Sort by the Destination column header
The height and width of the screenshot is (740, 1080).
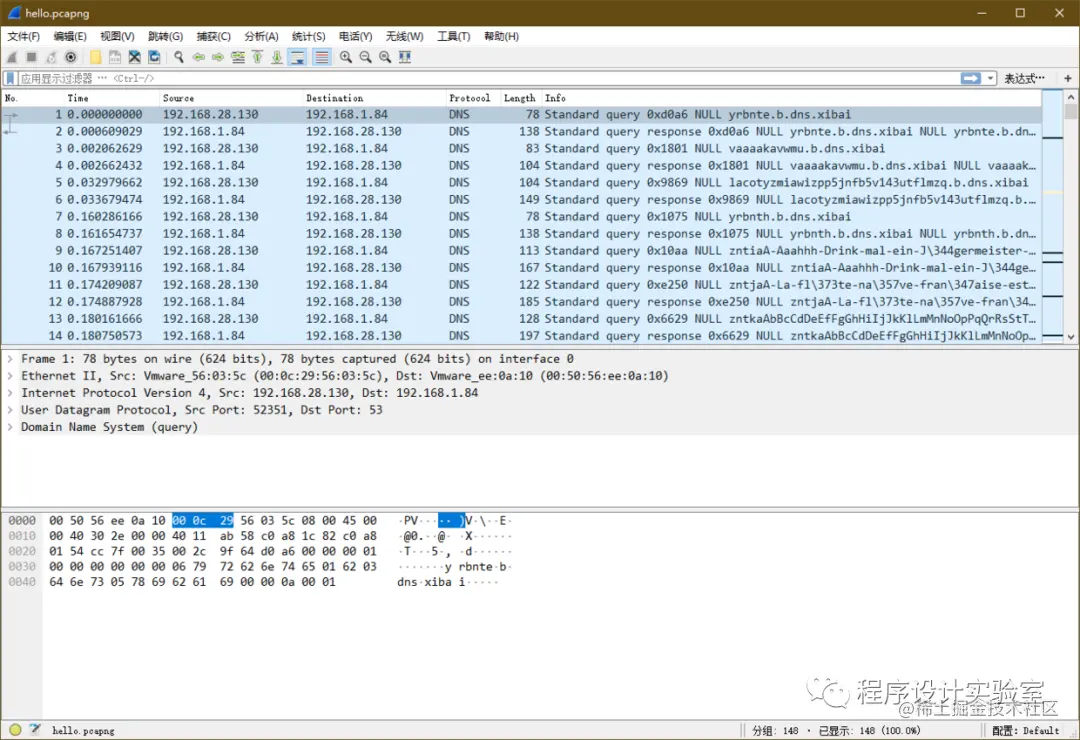pyautogui.click(x=374, y=99)
